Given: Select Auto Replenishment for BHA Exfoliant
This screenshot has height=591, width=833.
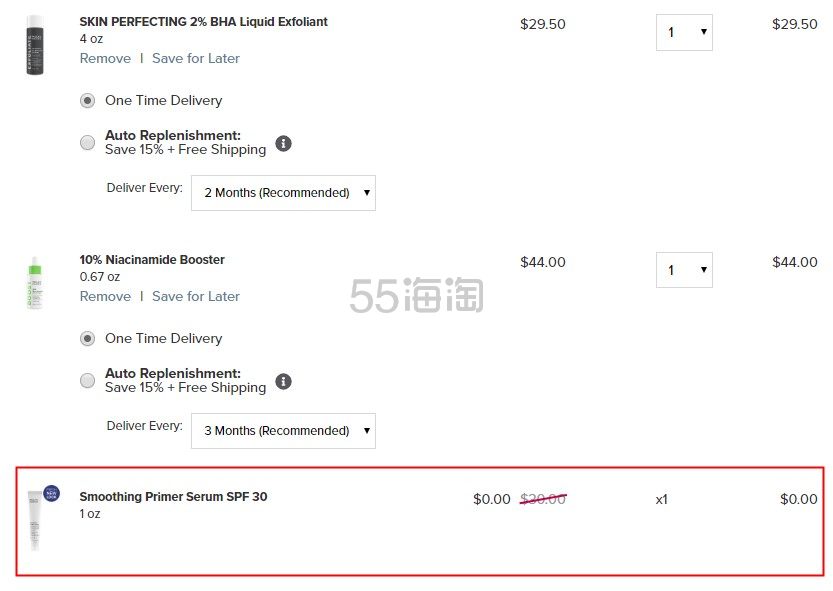Looking at the screenshot, I should [x=88, y=142].
